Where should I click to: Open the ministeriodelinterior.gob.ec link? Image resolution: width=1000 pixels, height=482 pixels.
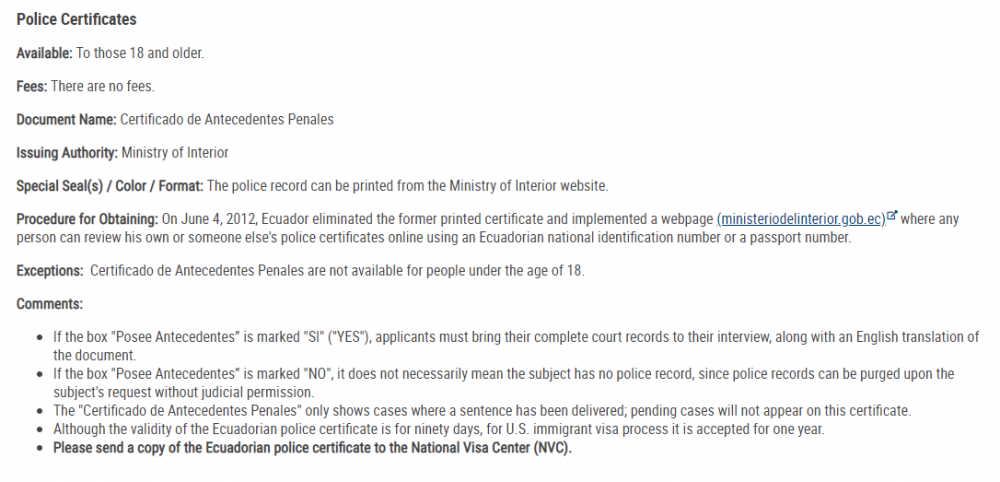pyautogui.click(x=801, y=219)
